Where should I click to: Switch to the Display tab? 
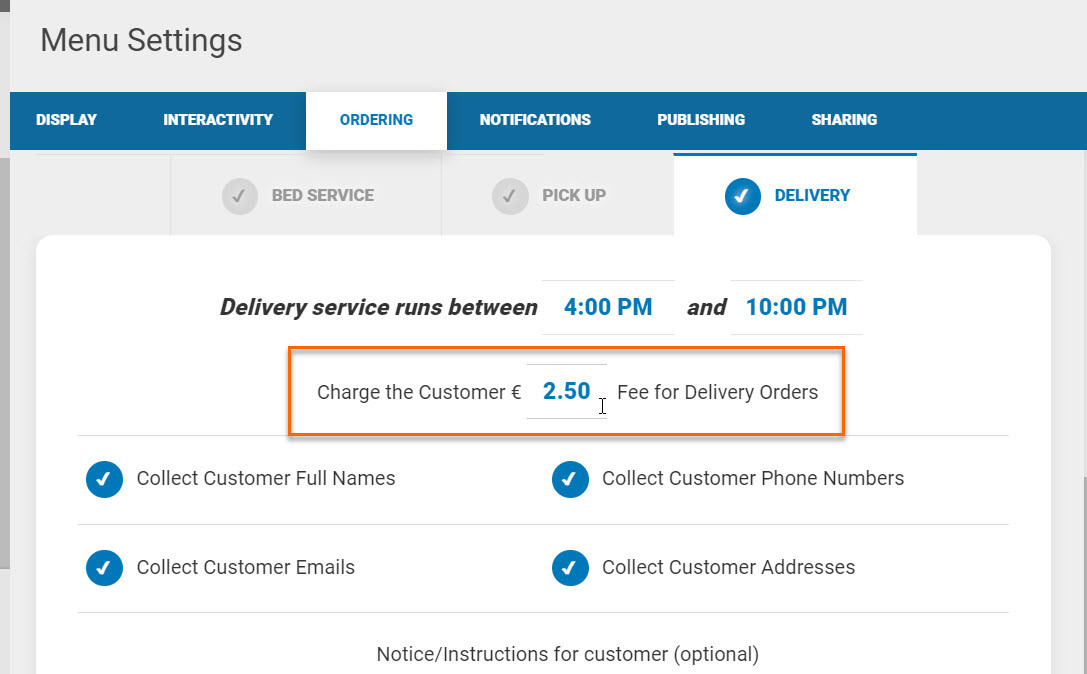[x=66, y=120]
